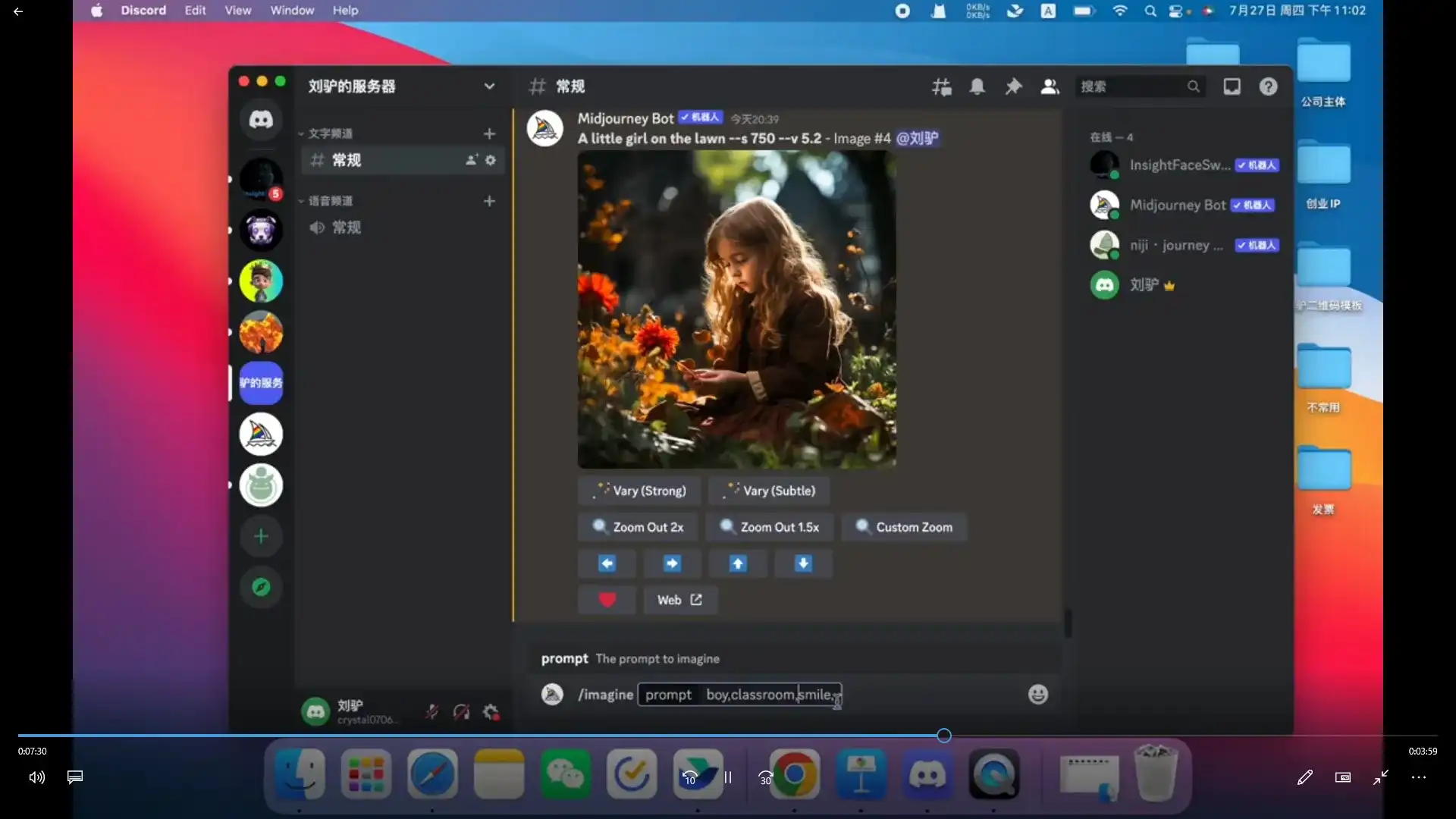Click the Zoom Out 2x button
Image resolution: width=1456 pixels, height=819 pixels.
pyautogui.click(x=638, y=526)
